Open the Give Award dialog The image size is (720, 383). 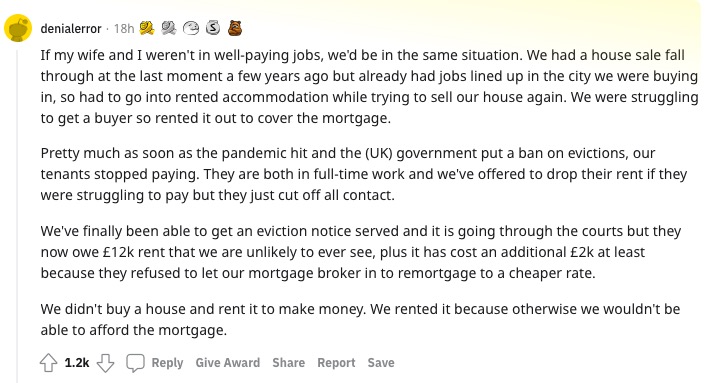(228, 363)
